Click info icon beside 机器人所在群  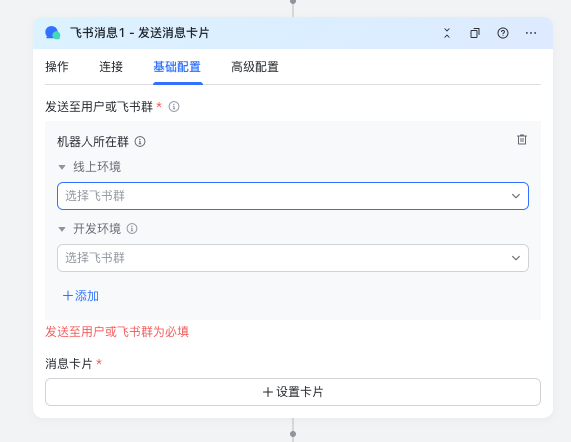(x=140, y=142)
